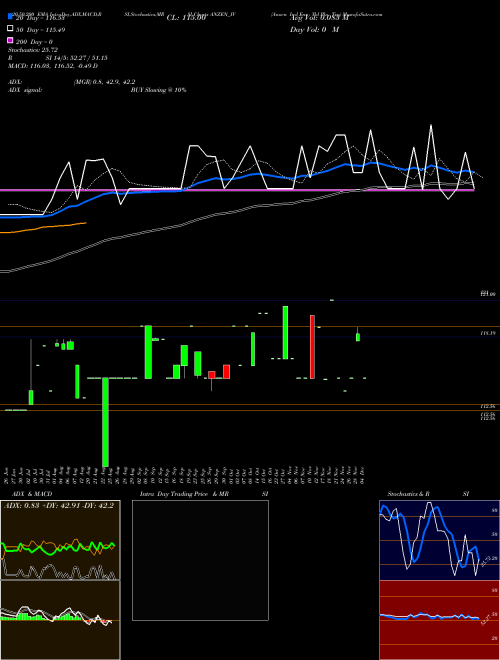Click the magenta 200 Day legend swatch
Viewport: 500px width, 660px height.
pyautogui.click(x=10, y=40)
